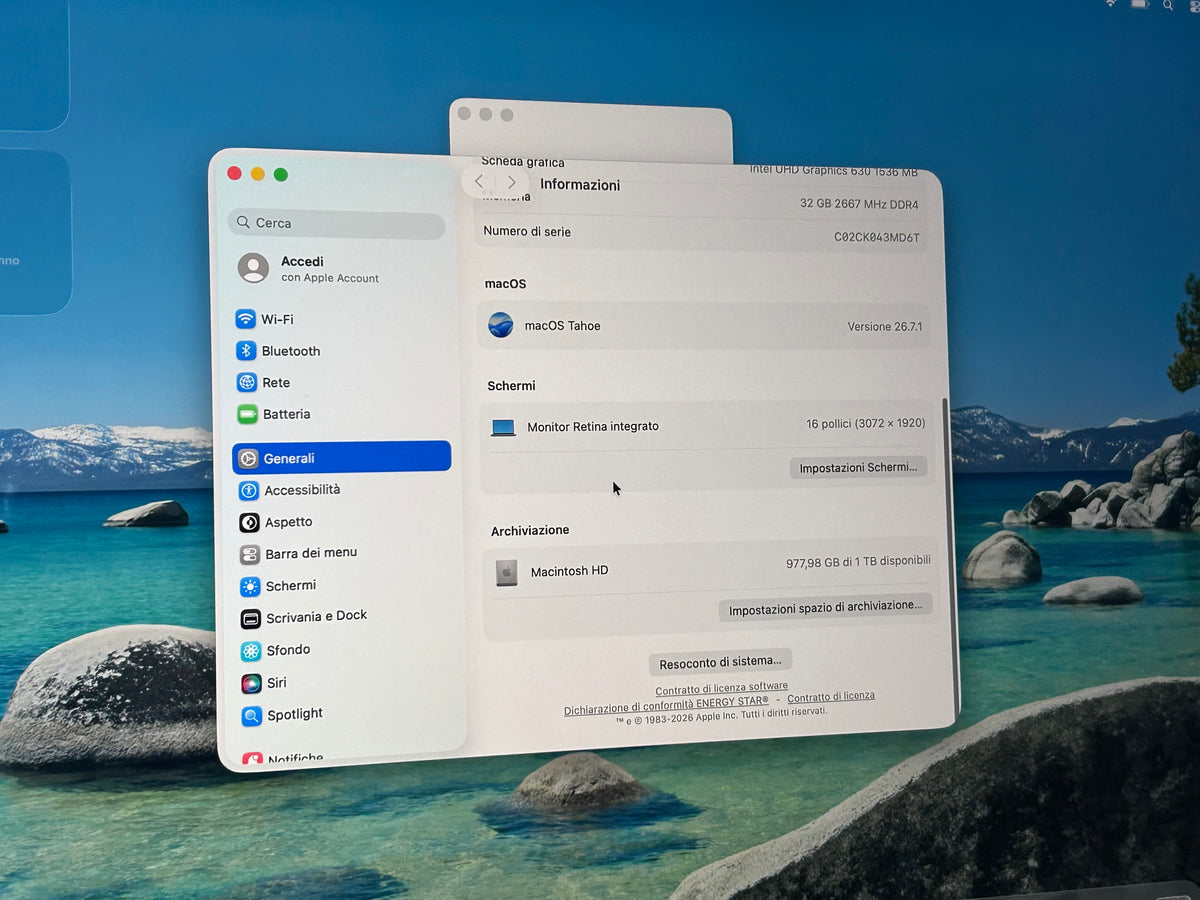Open Wi-Fi settings in the sidebar

265,319
